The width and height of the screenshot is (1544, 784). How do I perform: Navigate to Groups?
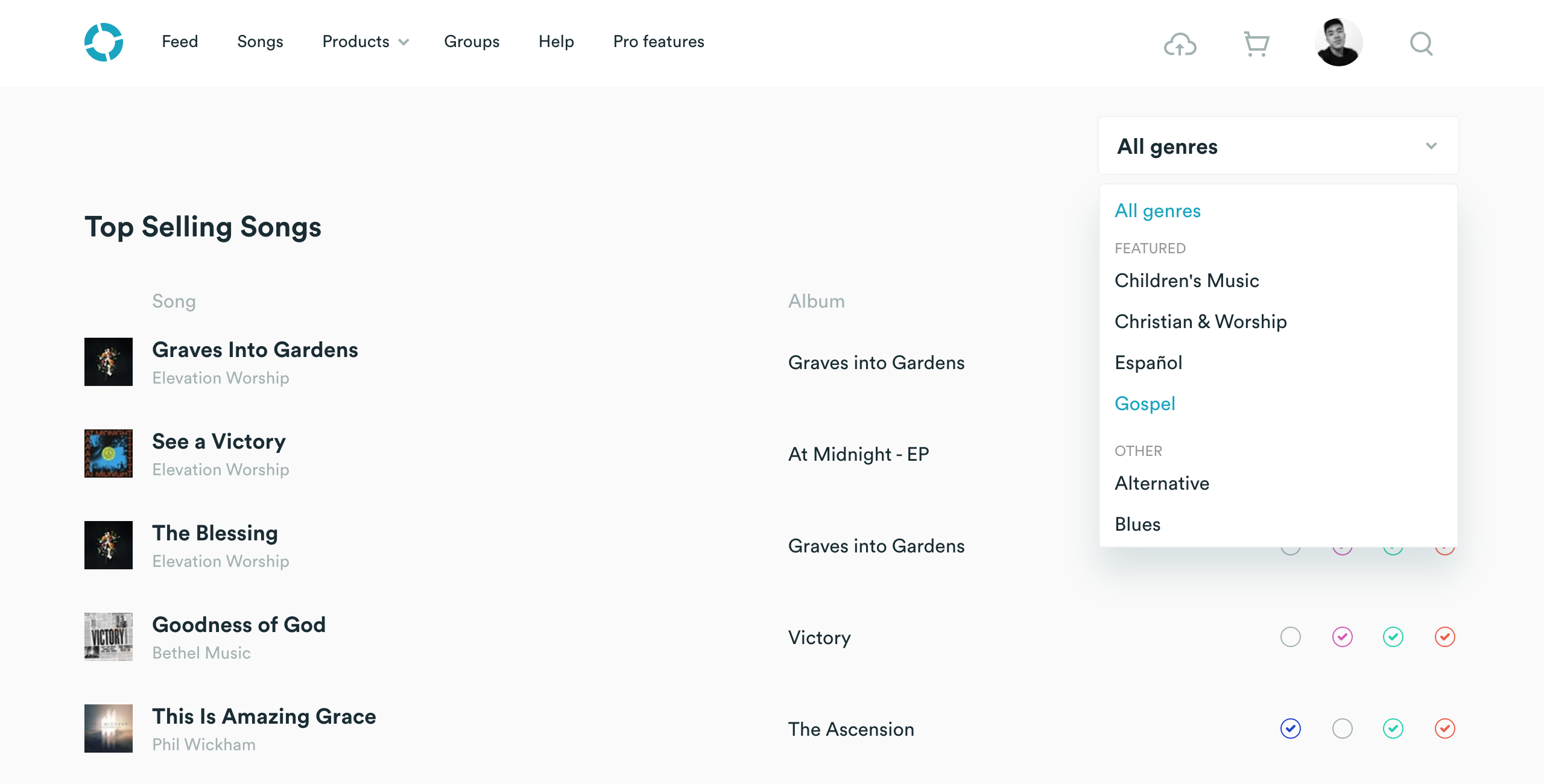click(x=472, y=42)
